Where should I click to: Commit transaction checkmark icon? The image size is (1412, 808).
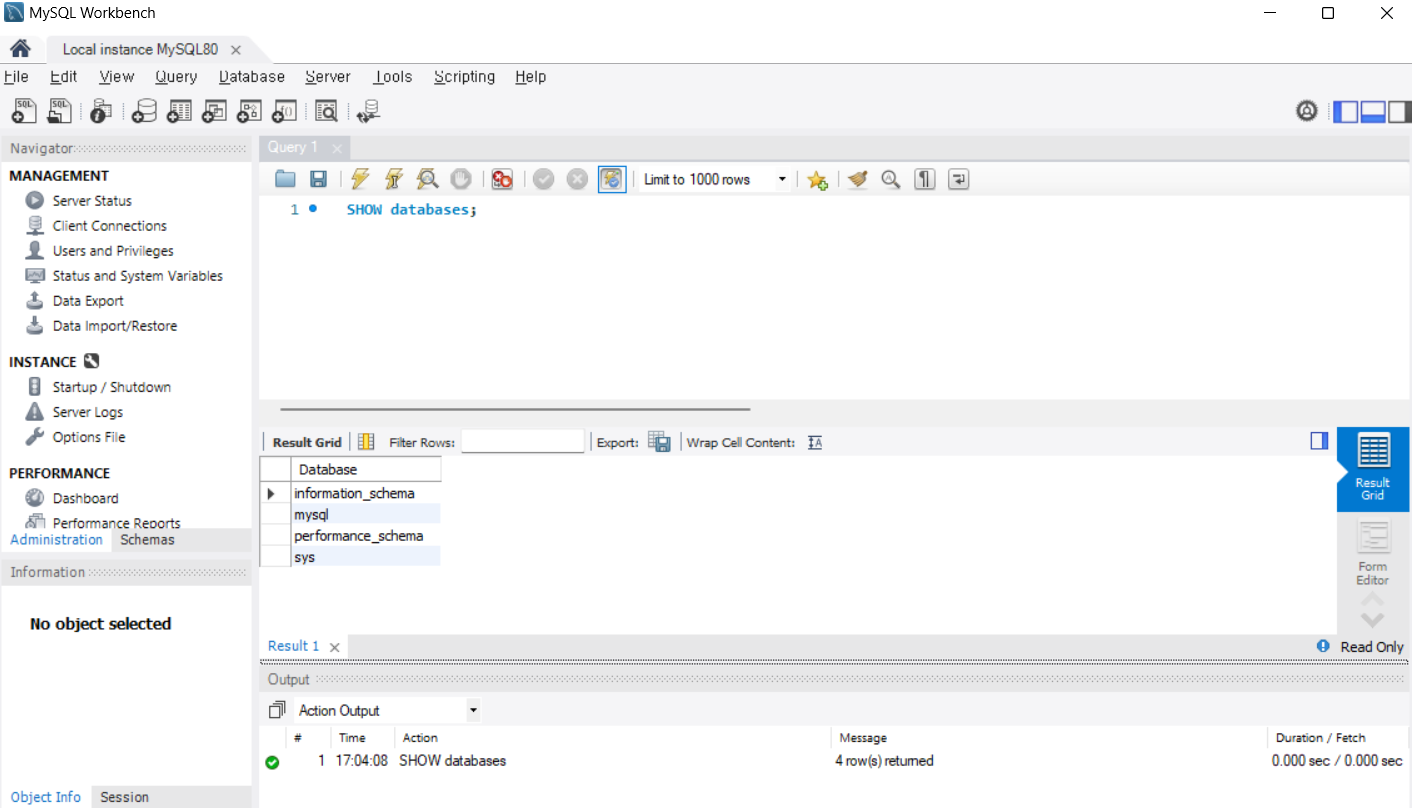(x=544, y=179)
